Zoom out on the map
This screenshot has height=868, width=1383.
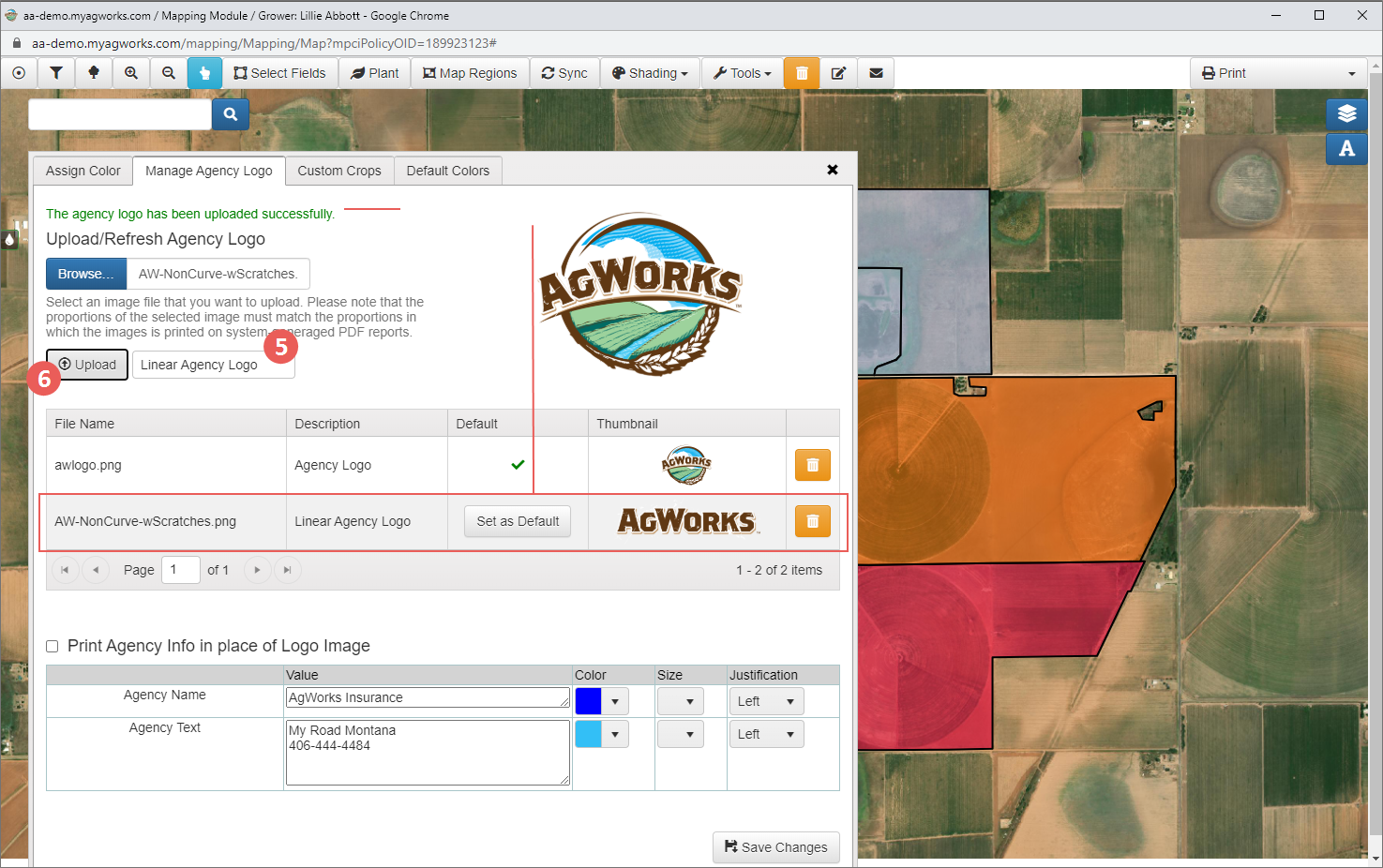169,73
